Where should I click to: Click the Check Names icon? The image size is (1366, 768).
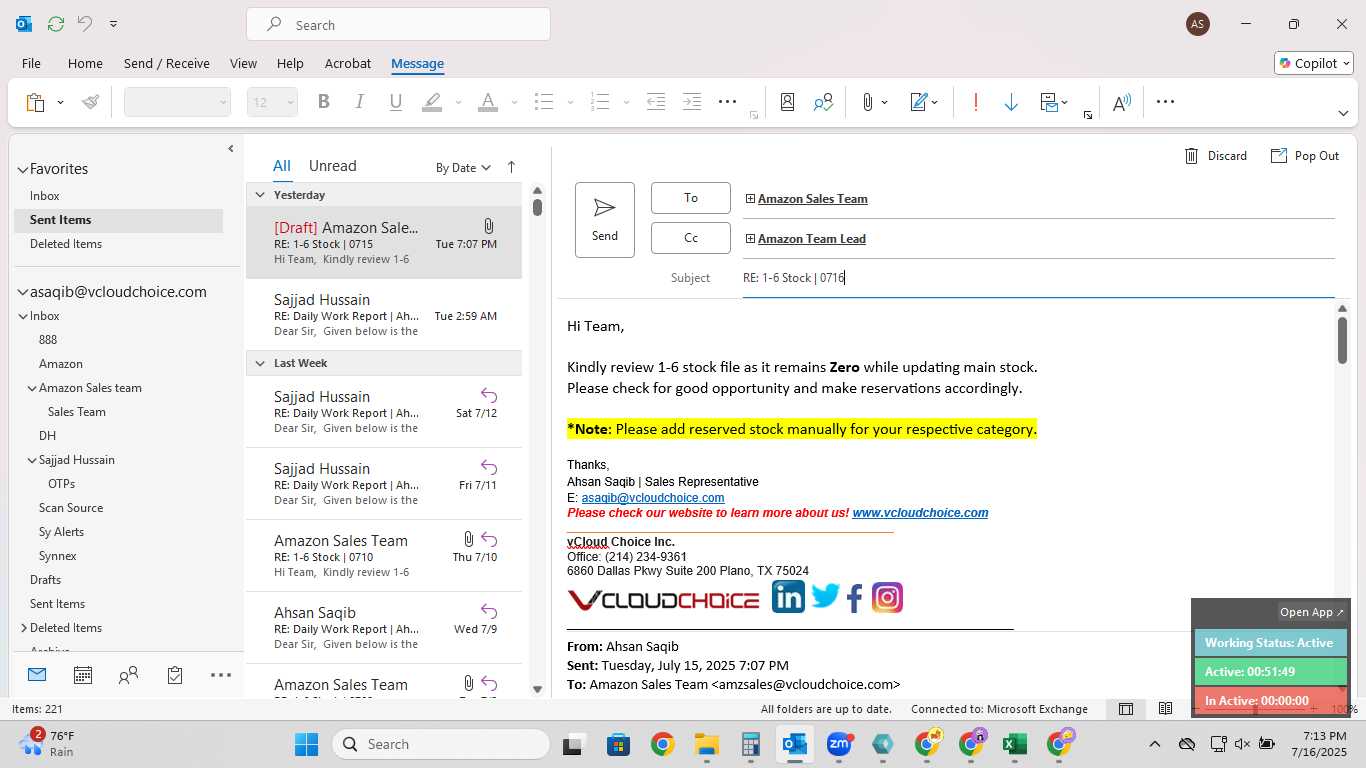click(x=823, y=102)
